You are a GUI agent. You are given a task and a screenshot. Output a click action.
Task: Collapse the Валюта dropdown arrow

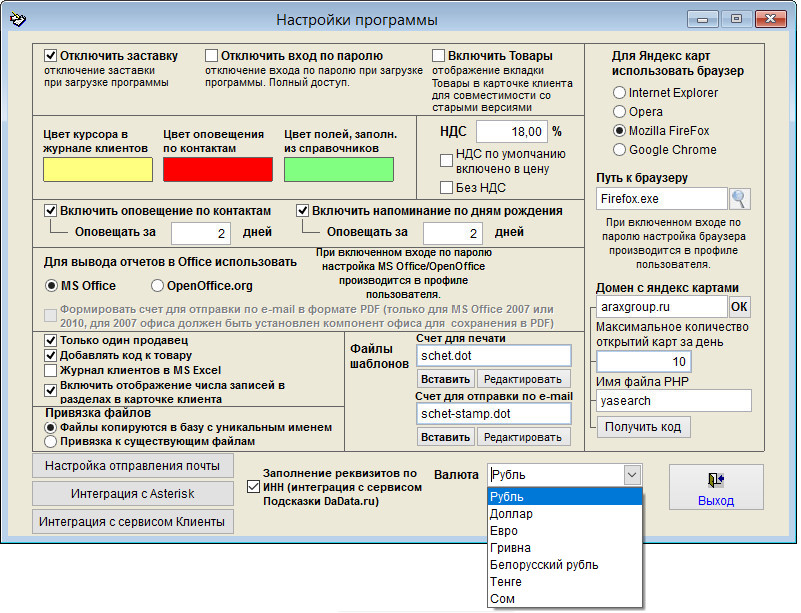(632, 475)
